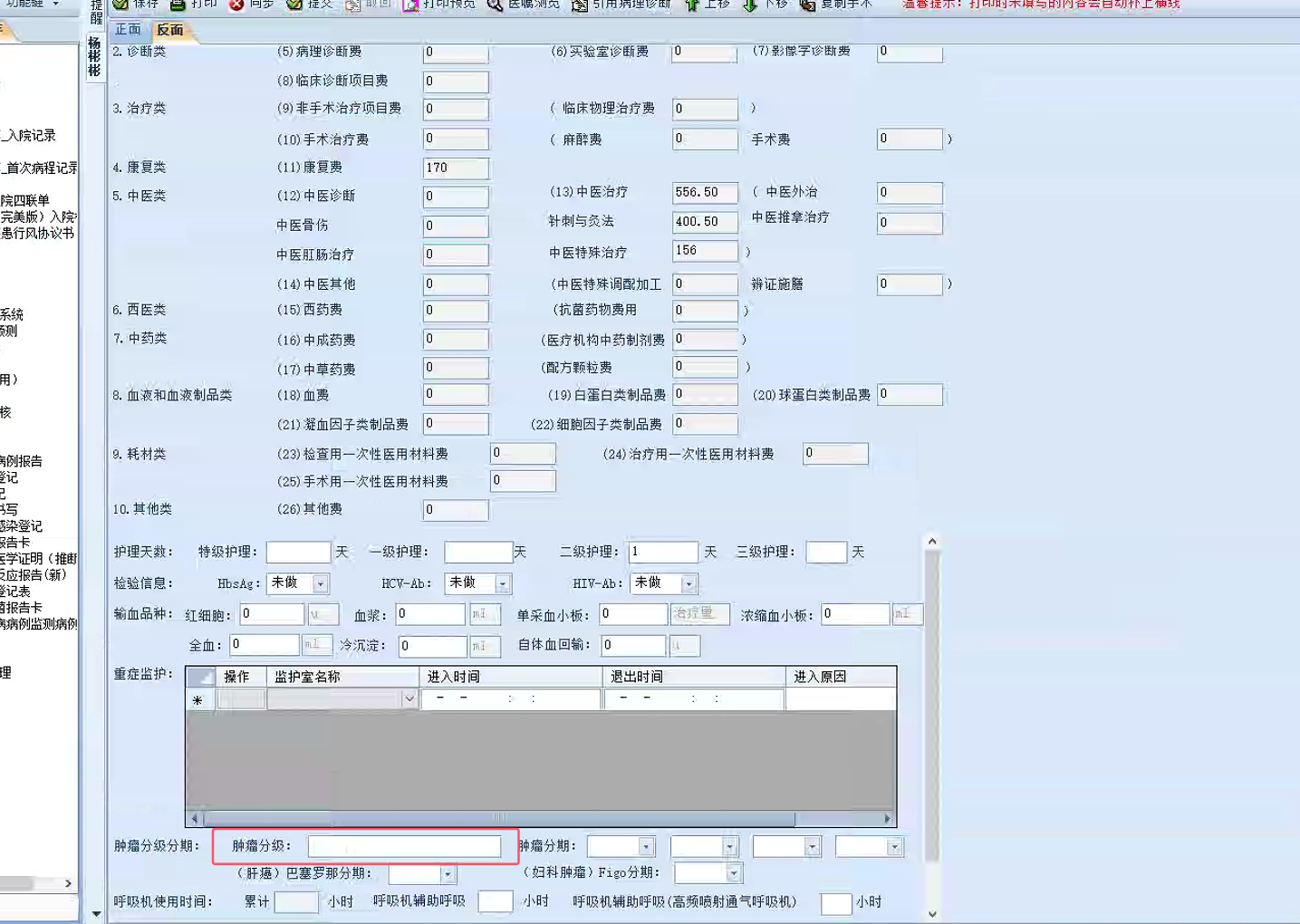Viewport: 1300px width, 924px height.
Task: Open the HbsAg result dropdown
Action: pos(321,584)
